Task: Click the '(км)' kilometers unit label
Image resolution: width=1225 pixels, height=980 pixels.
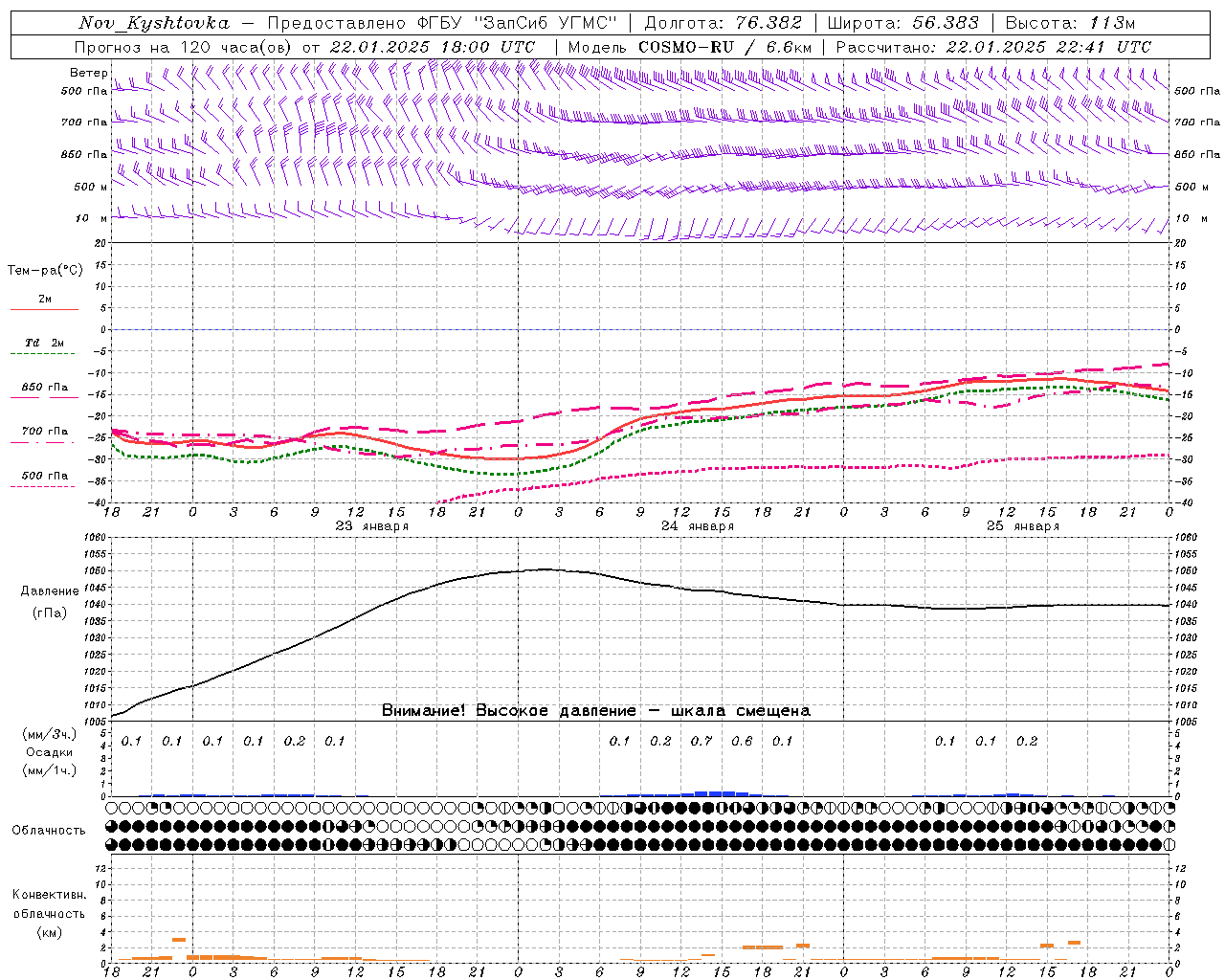Action: point(49,932)
